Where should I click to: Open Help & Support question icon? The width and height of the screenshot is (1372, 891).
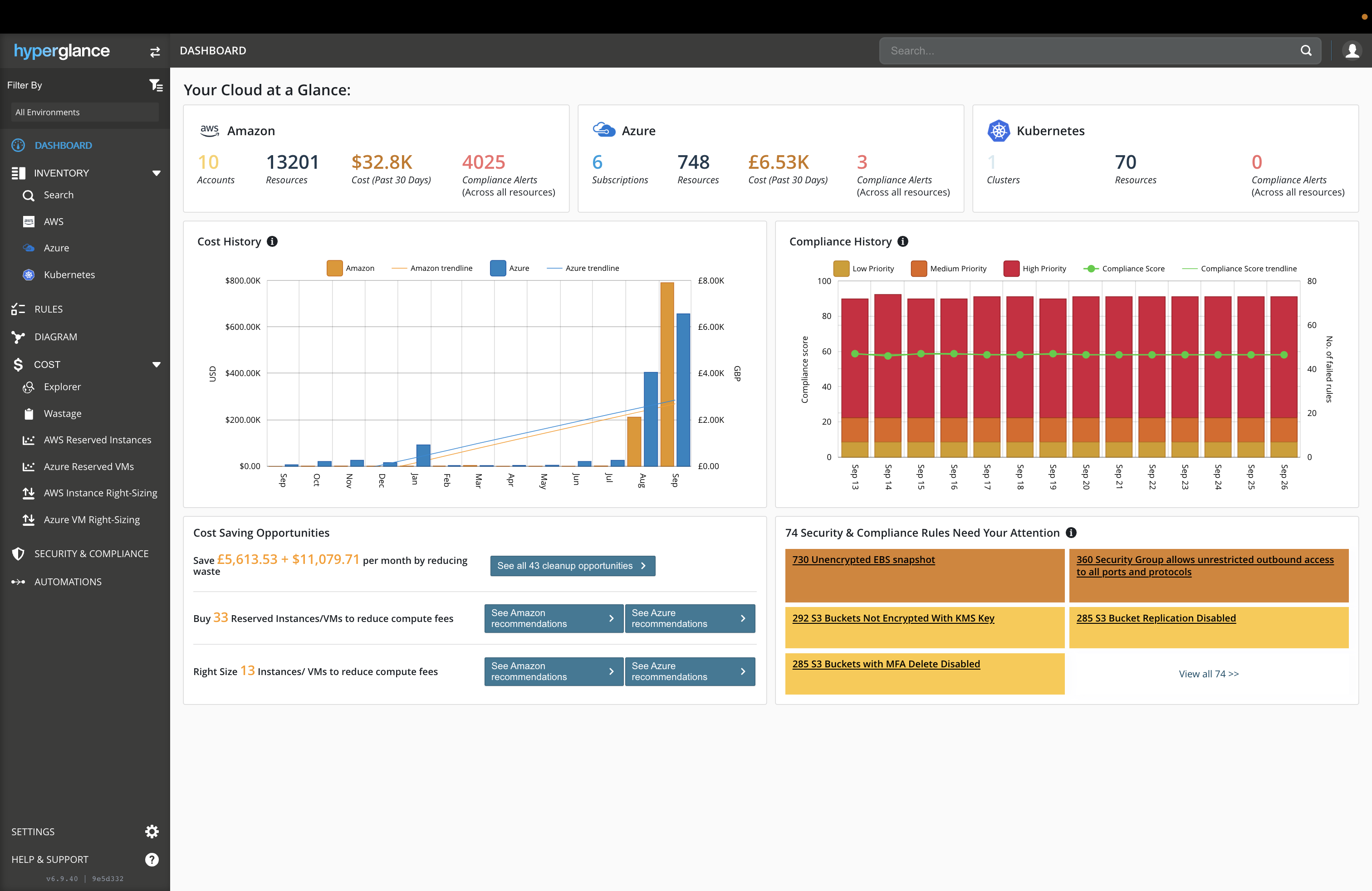pos(152,859)
